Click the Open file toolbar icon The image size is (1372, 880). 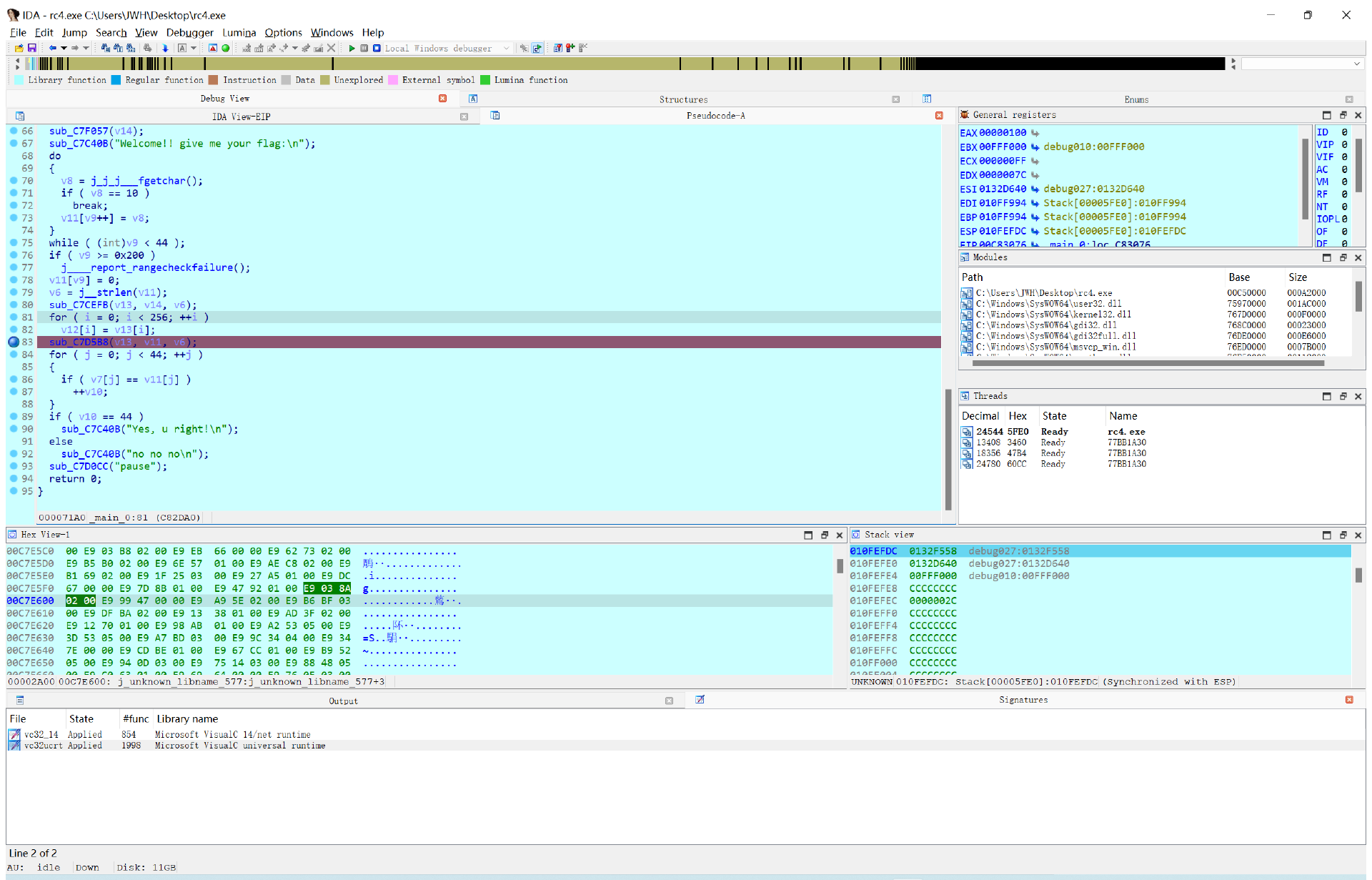[19, 48]
